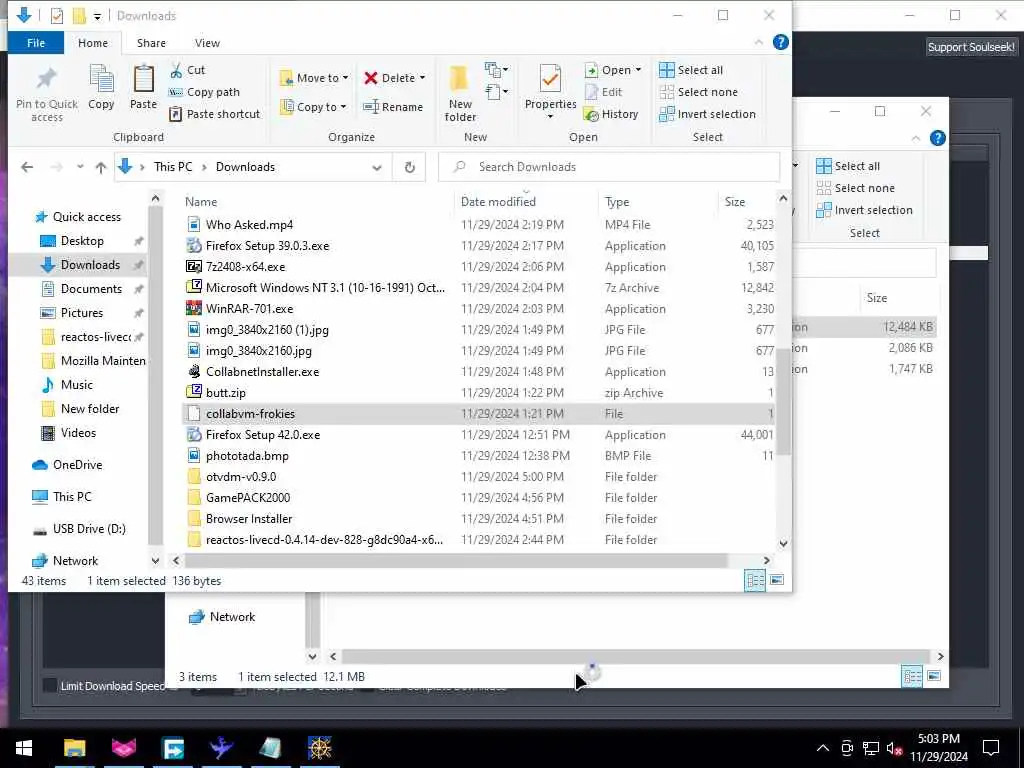Expand the Delete dropdown arrow
This screenshot has width=1024, height=768.
pyautogui.click(x=423, y=78)
